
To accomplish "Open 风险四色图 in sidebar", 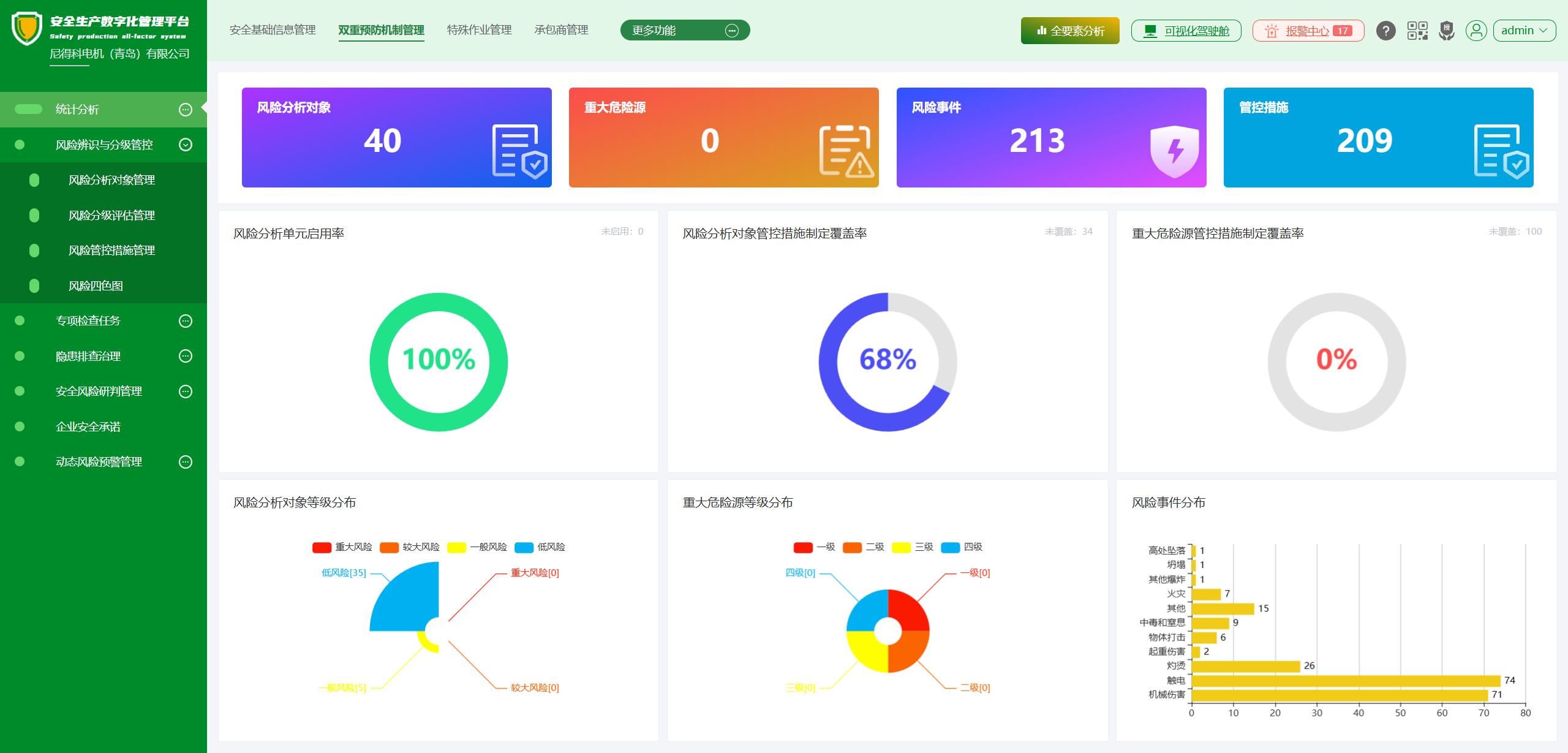I will [96, 286].
